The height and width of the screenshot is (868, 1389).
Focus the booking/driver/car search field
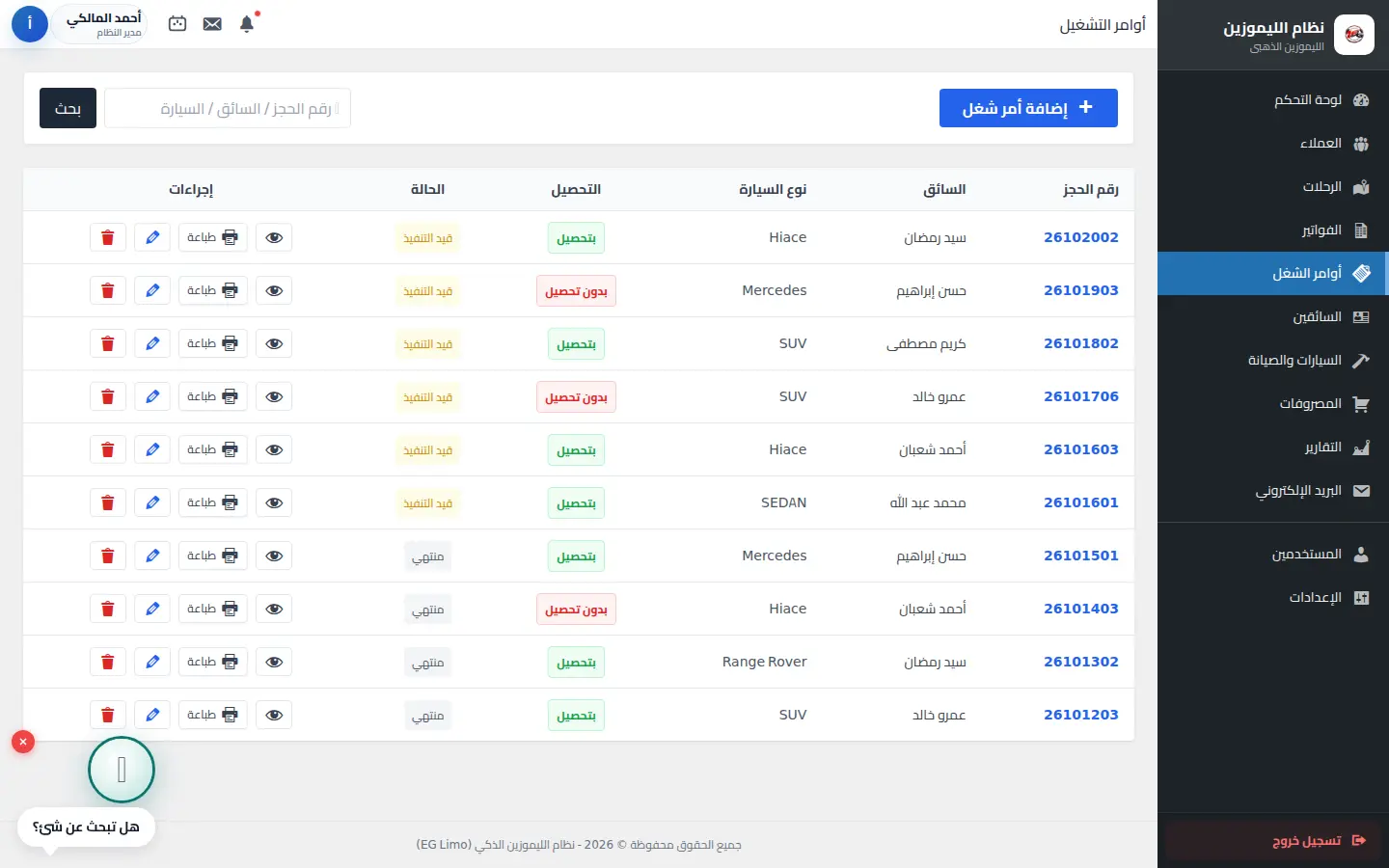coord(228,108)
